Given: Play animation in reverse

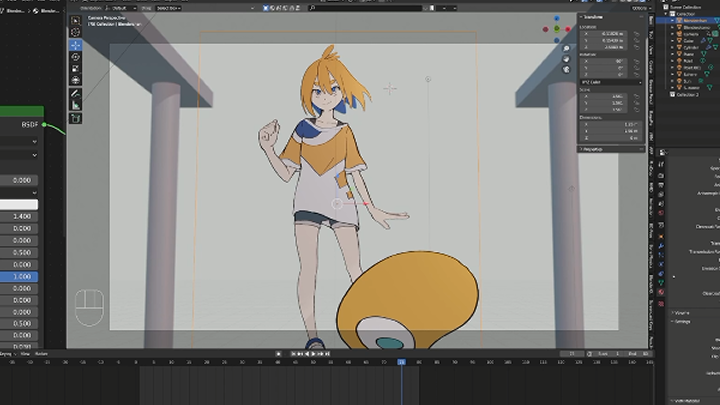Looking at the screenshot, I should pos(307,354).
